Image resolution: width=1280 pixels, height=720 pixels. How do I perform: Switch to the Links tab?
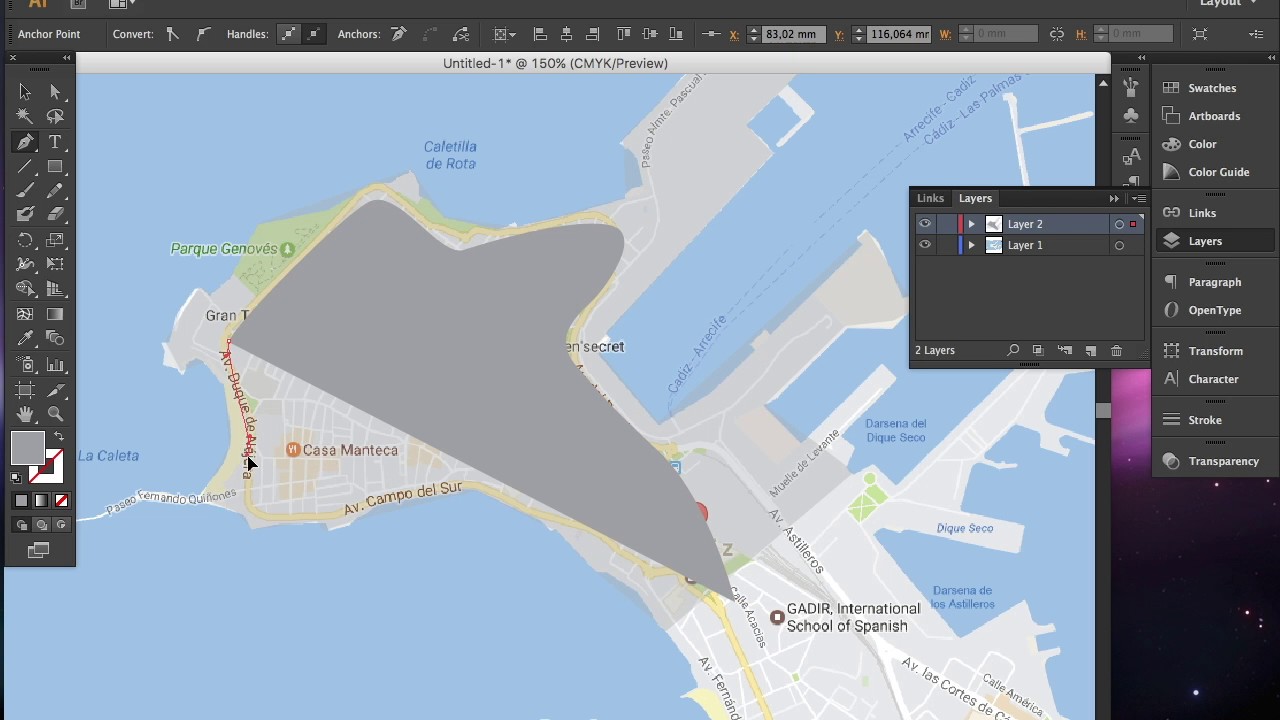pyautogui.click(x=930, y=198)
